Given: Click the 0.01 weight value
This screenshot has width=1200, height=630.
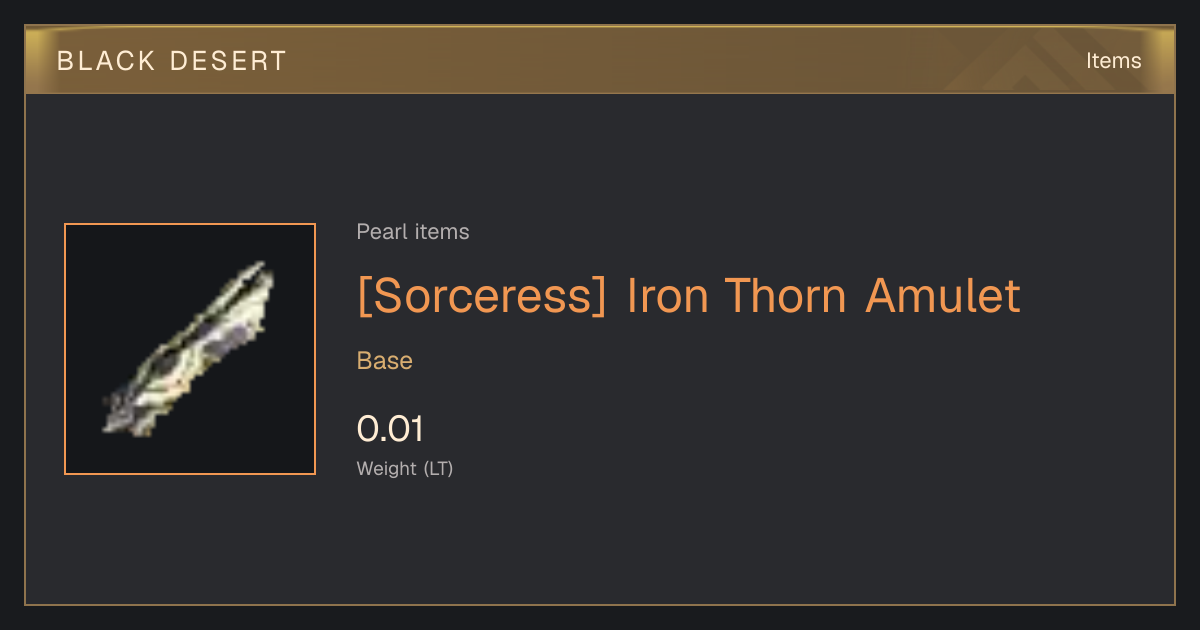Looking at the screenshot, I should click(x=391, y=429).
